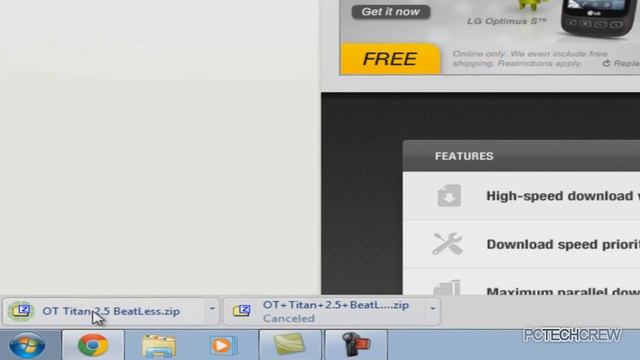
Task: Click zip file icon of OT Titan 2.5 BeatLess.zip
Action: [20, 311]
